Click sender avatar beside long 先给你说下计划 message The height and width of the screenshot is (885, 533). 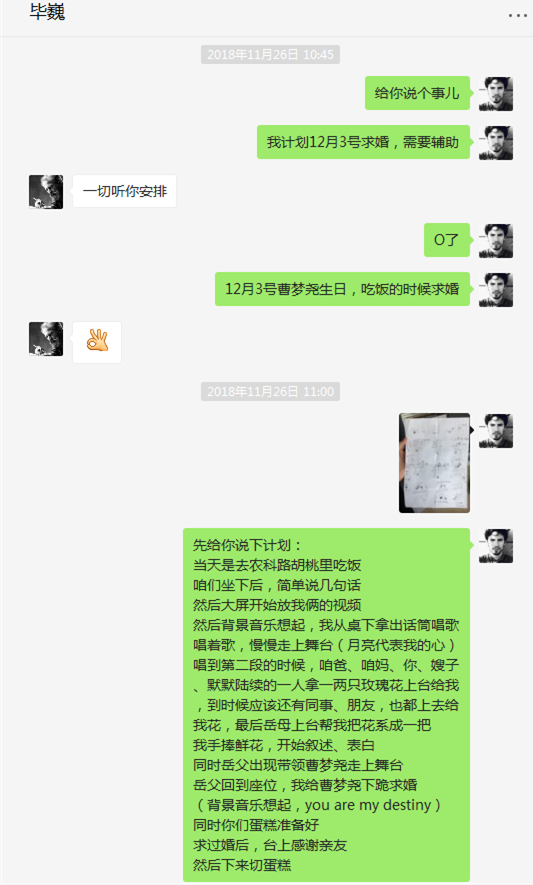pyautogui.click(x=496, y=546)
